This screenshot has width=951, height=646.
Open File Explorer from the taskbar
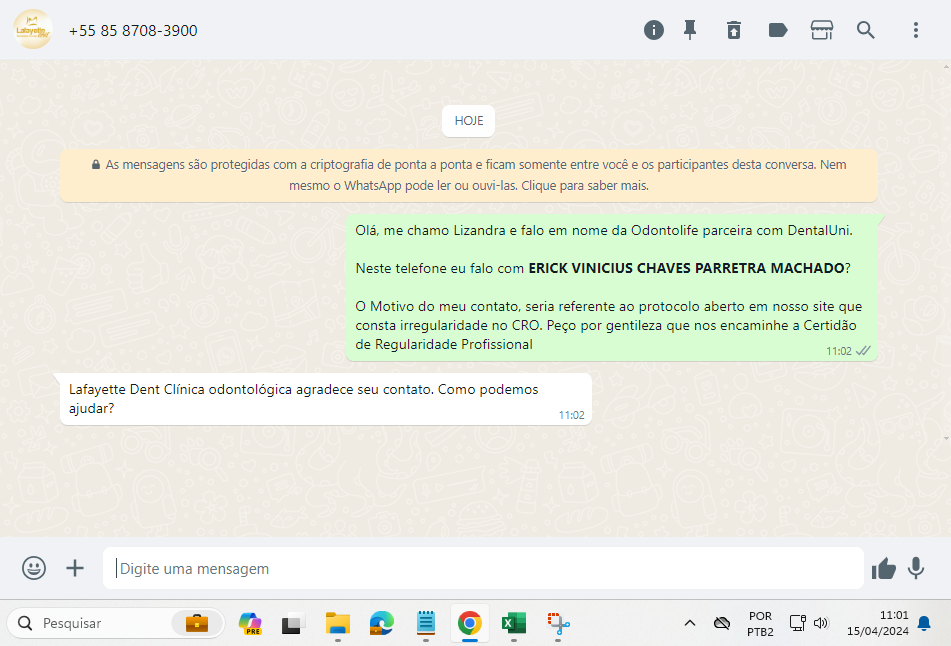(338, 623)
